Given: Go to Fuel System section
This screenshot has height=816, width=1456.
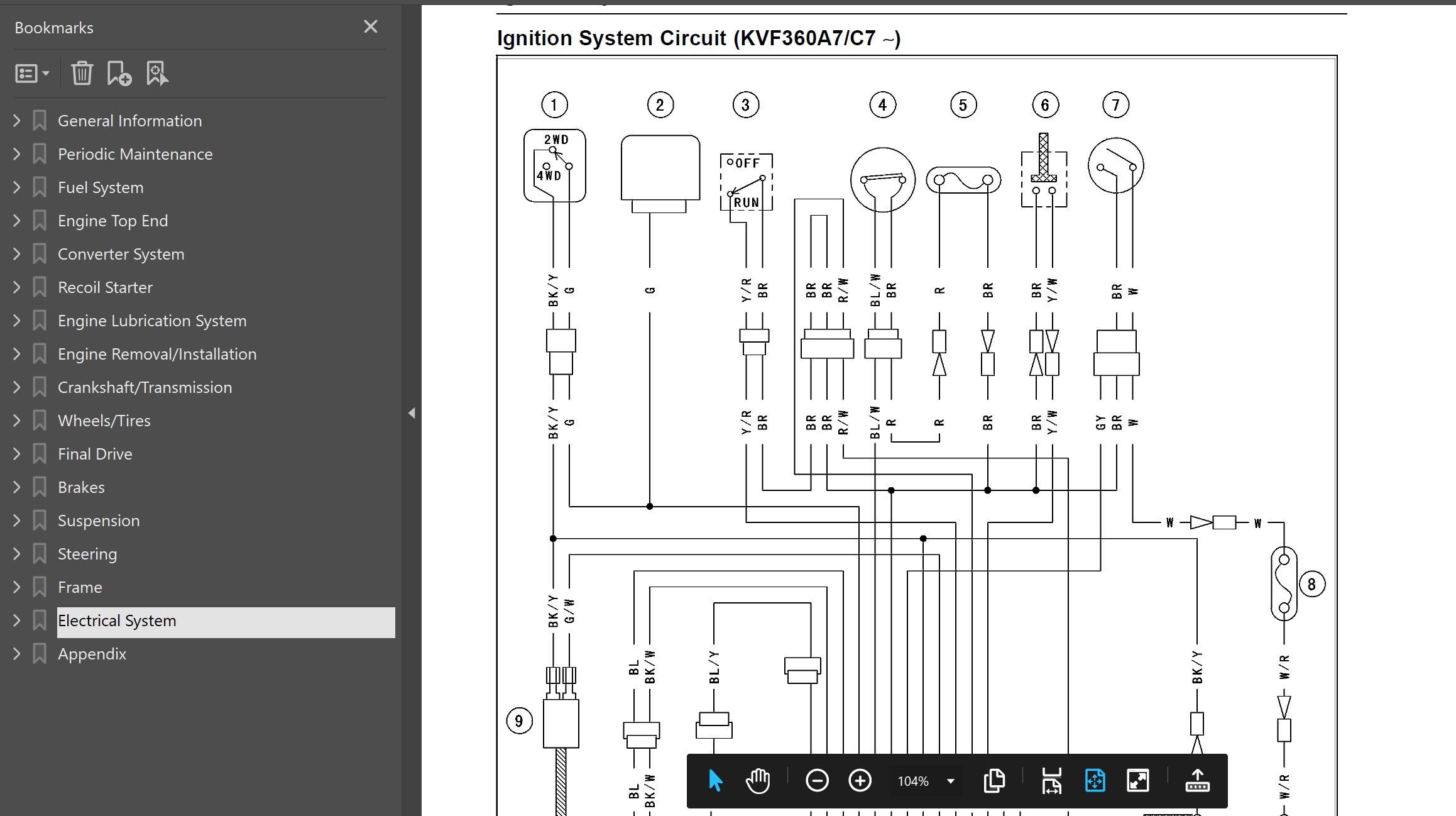Looking at the screenshot, I should point(101,187).
